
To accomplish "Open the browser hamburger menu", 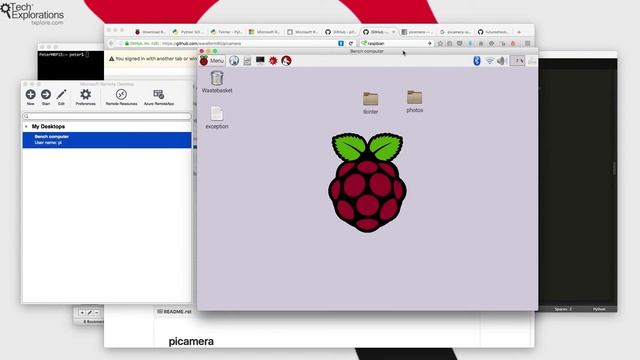I will coord(527,43).
